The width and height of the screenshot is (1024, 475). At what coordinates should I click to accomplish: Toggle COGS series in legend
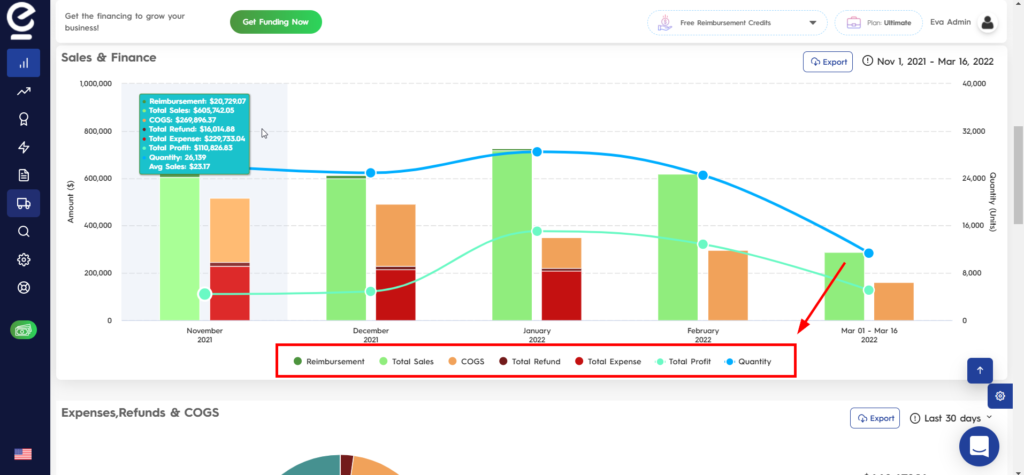[466, 361]
